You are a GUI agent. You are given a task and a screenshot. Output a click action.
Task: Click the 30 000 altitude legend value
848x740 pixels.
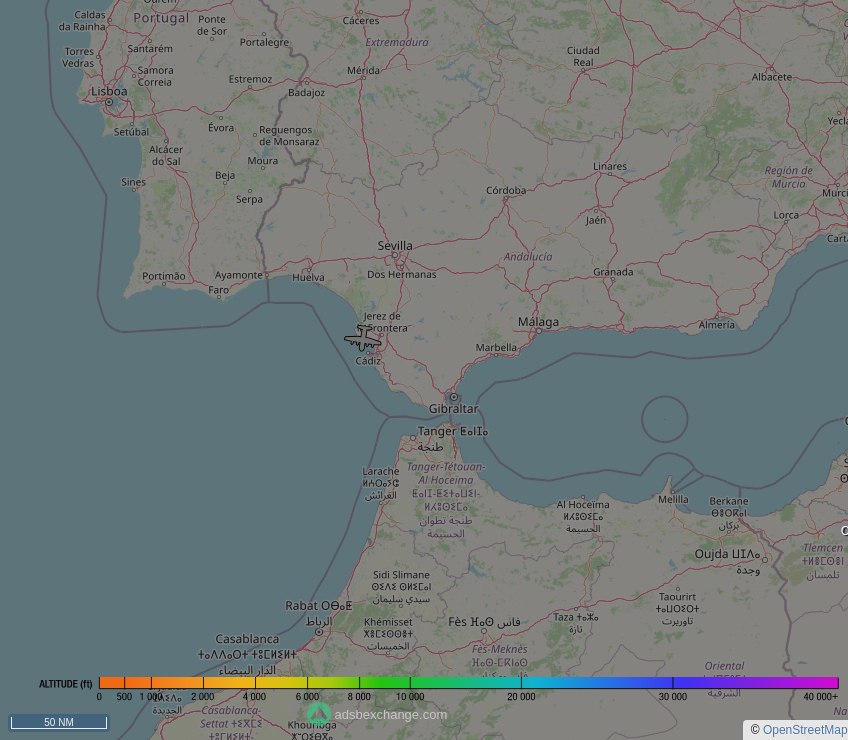tap(673, 697)
